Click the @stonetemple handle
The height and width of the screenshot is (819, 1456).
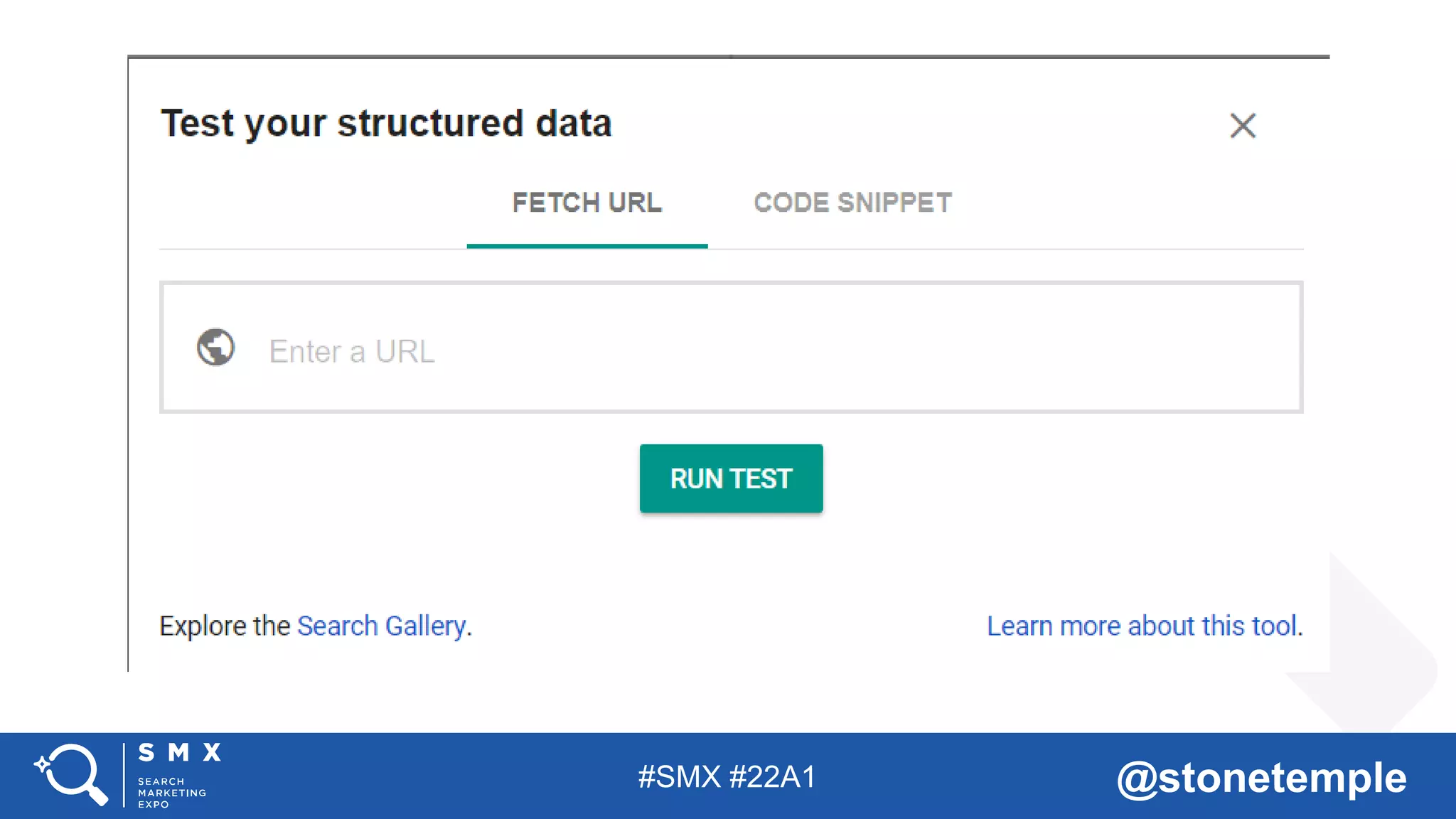(x=1261, y=778)
